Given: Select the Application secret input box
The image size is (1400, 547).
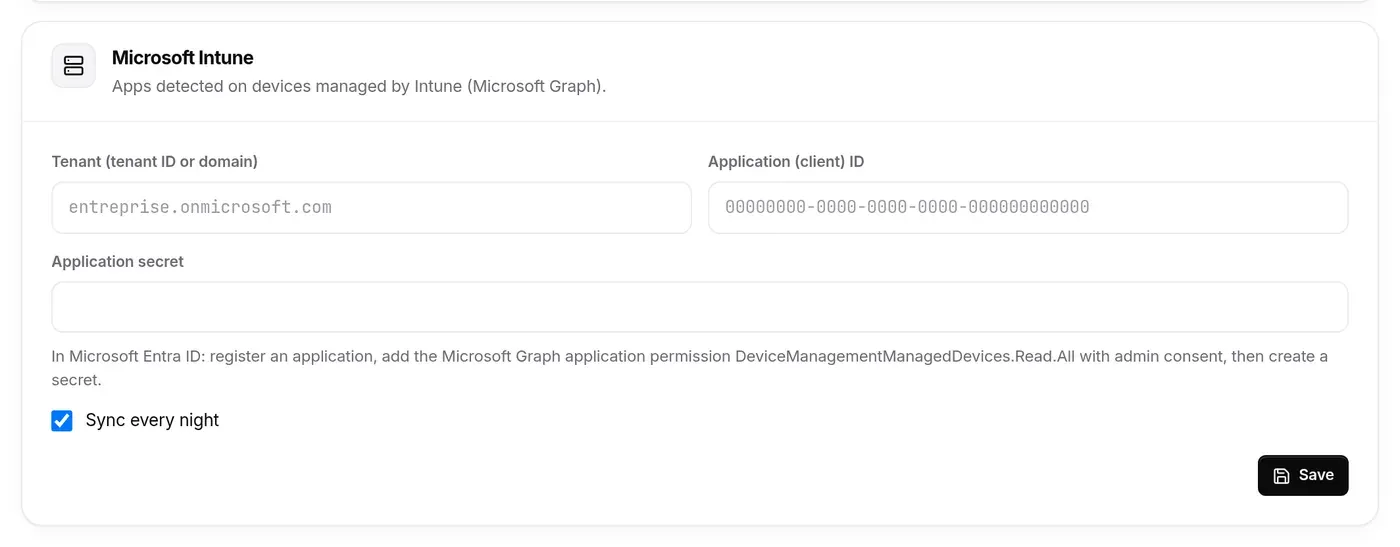Looking at the screenshot, I should tap(700, 307).
